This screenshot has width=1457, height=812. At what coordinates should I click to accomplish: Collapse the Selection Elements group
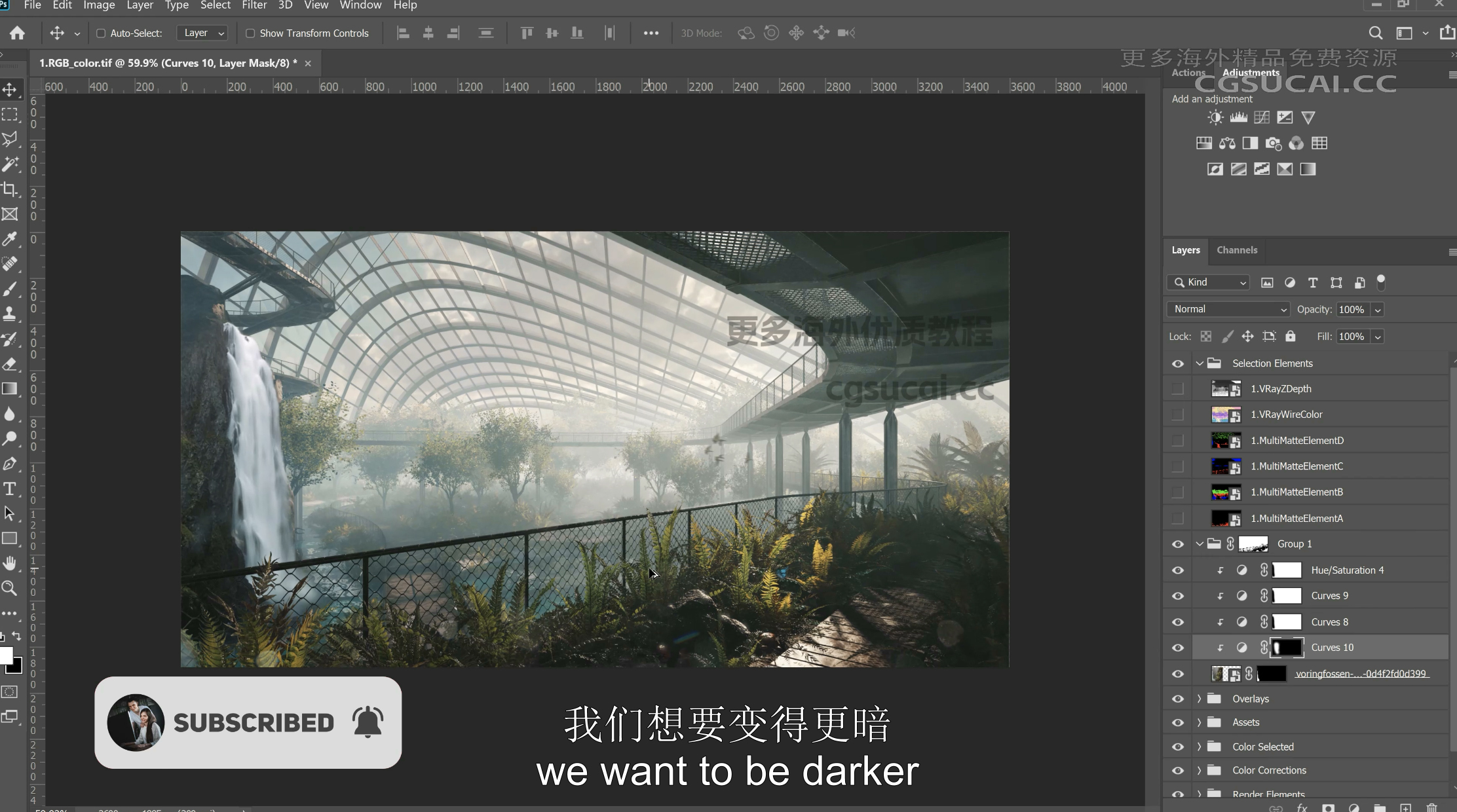click(1200, 363)
